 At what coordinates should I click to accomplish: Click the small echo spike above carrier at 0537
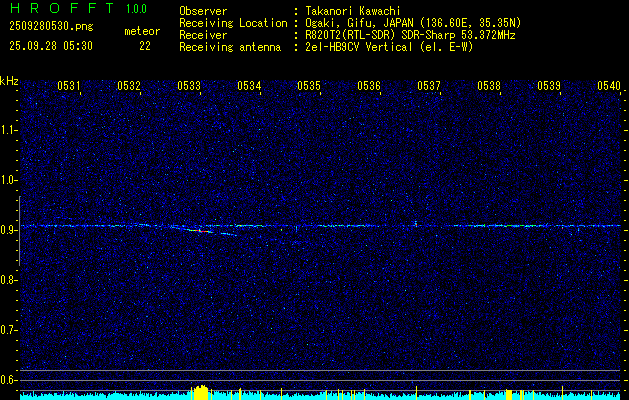[416, 223]
